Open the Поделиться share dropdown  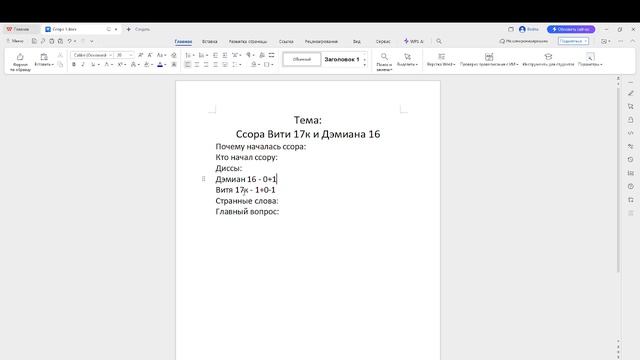[x=573, y=41]
